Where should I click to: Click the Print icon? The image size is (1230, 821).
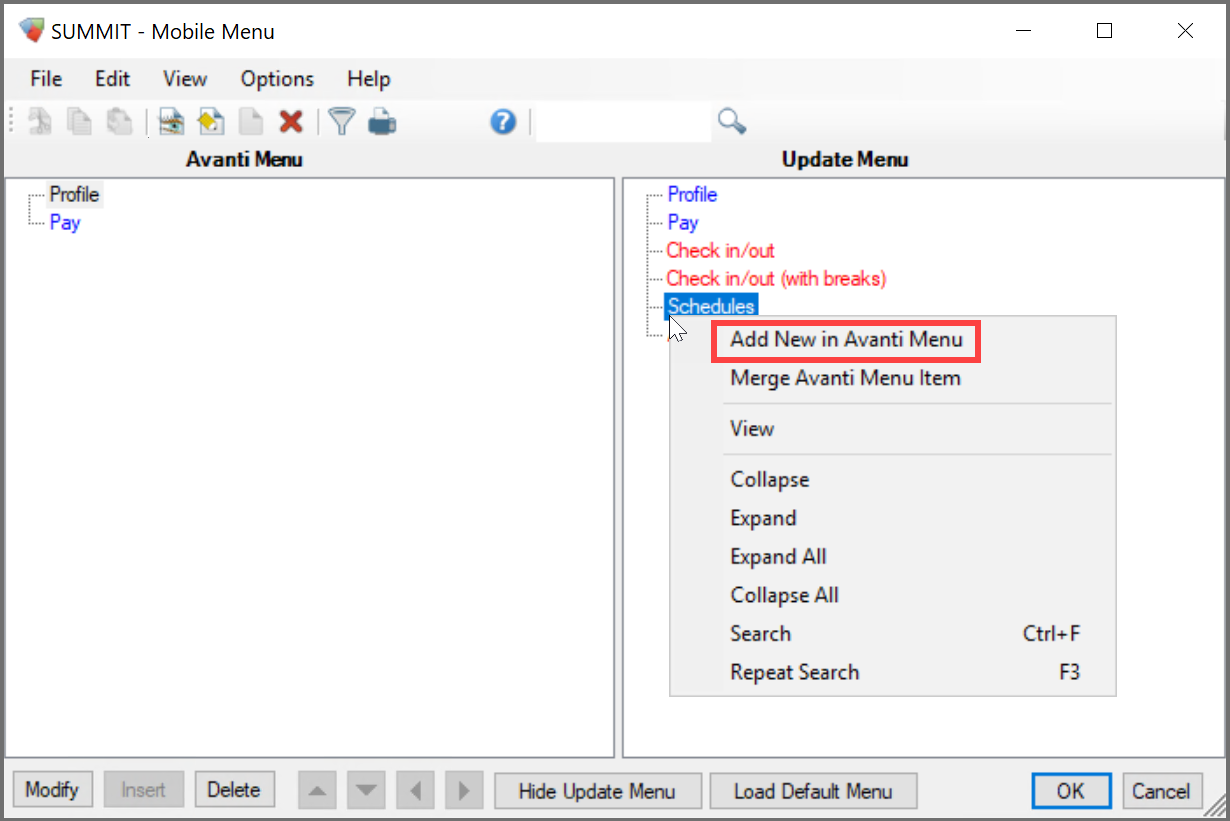tap(382, 123)
